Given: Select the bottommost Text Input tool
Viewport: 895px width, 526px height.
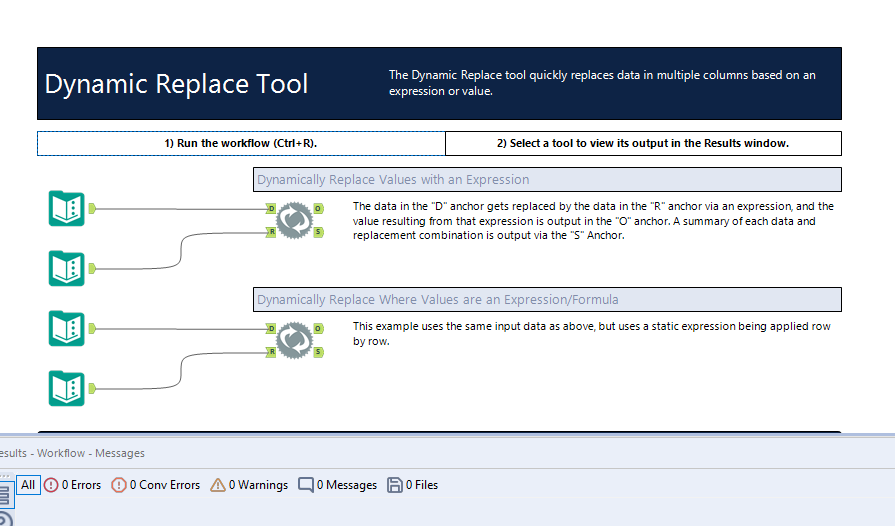Looking at the screenshot, I should click(67, 387).
